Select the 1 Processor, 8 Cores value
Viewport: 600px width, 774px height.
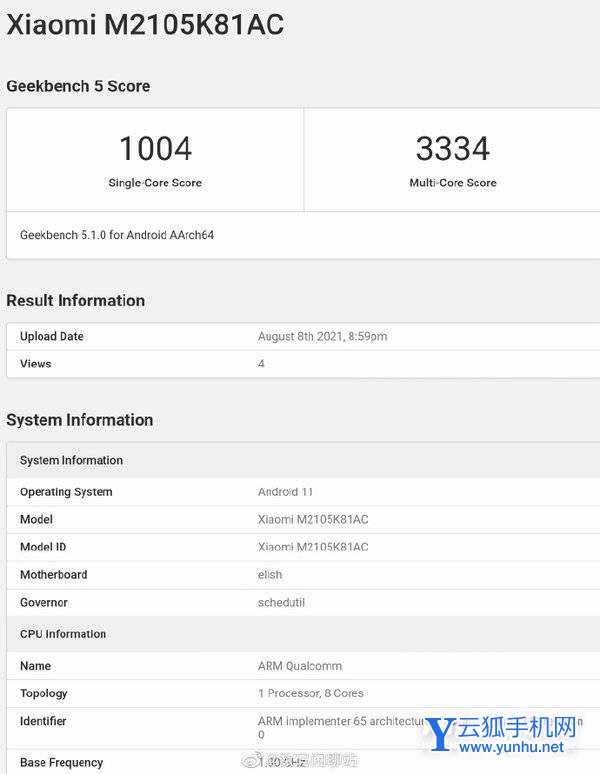click(x=310, y=694)
